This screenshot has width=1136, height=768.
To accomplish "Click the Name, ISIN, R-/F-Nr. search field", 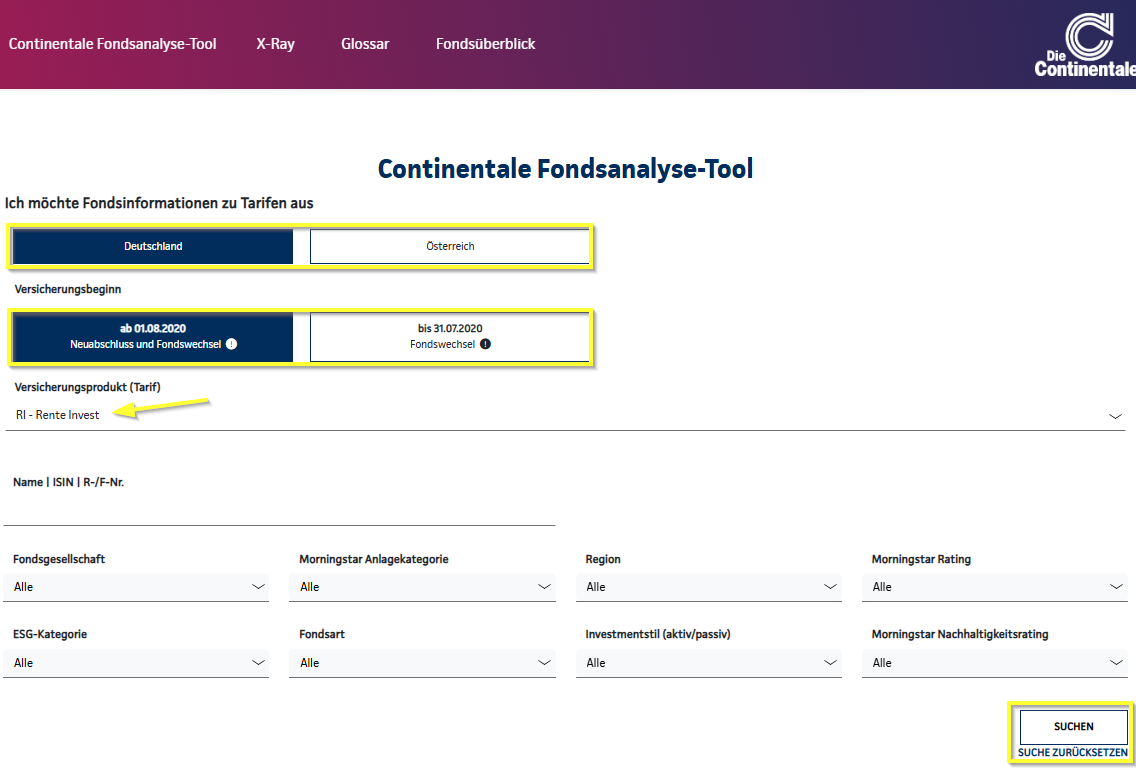I will point(280,511).
